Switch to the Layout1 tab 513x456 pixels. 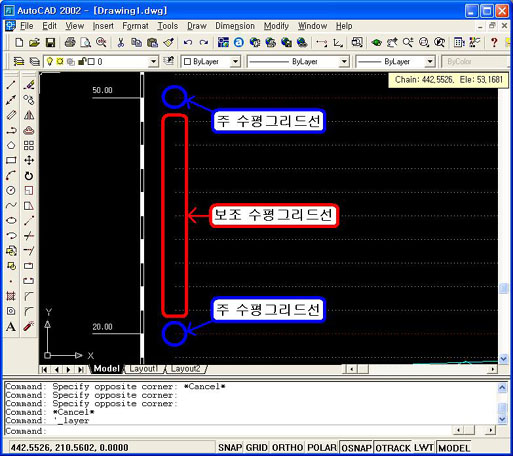(144, 369)
